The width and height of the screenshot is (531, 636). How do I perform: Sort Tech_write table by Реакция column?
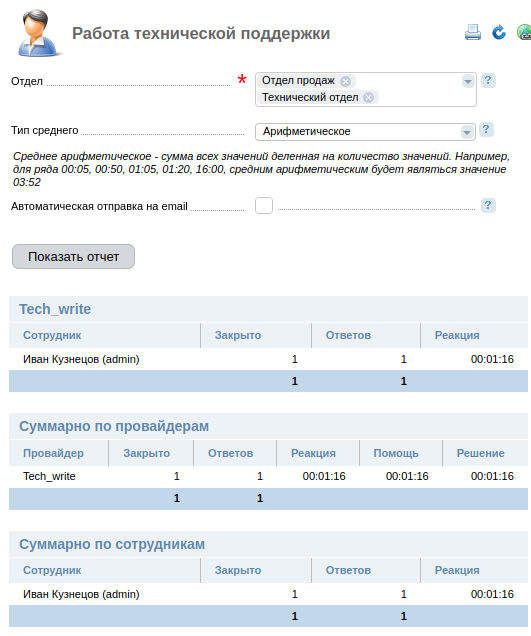[x=457, y=335]
